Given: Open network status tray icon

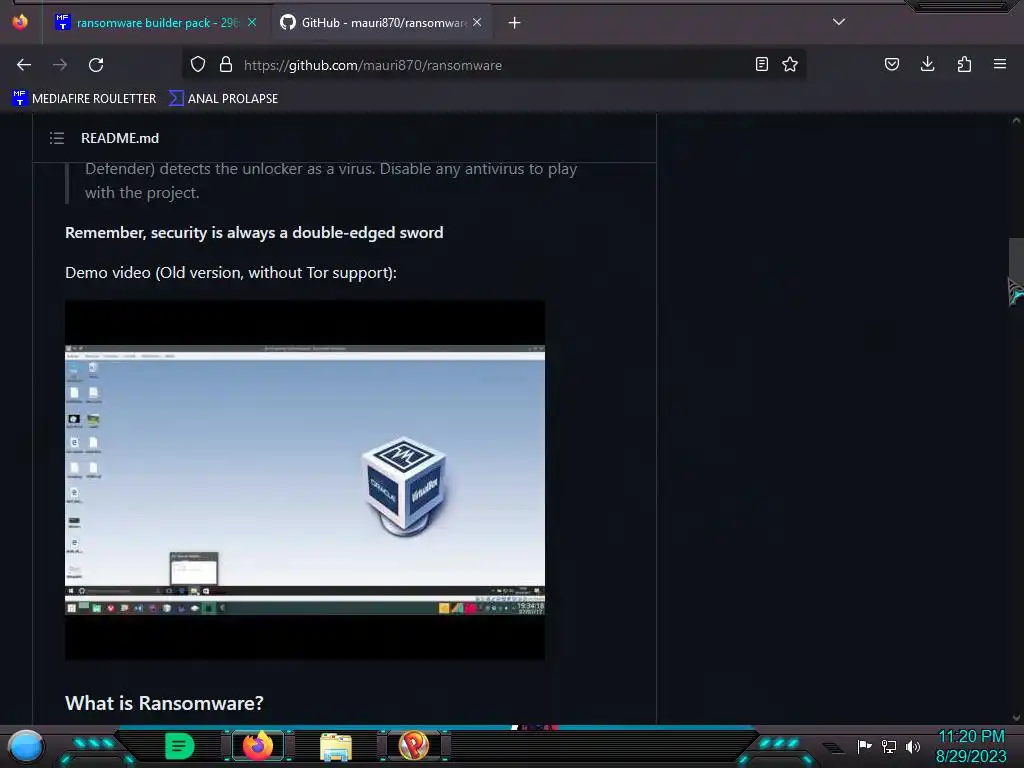Looking at the screenshot, I should point(889,746).
